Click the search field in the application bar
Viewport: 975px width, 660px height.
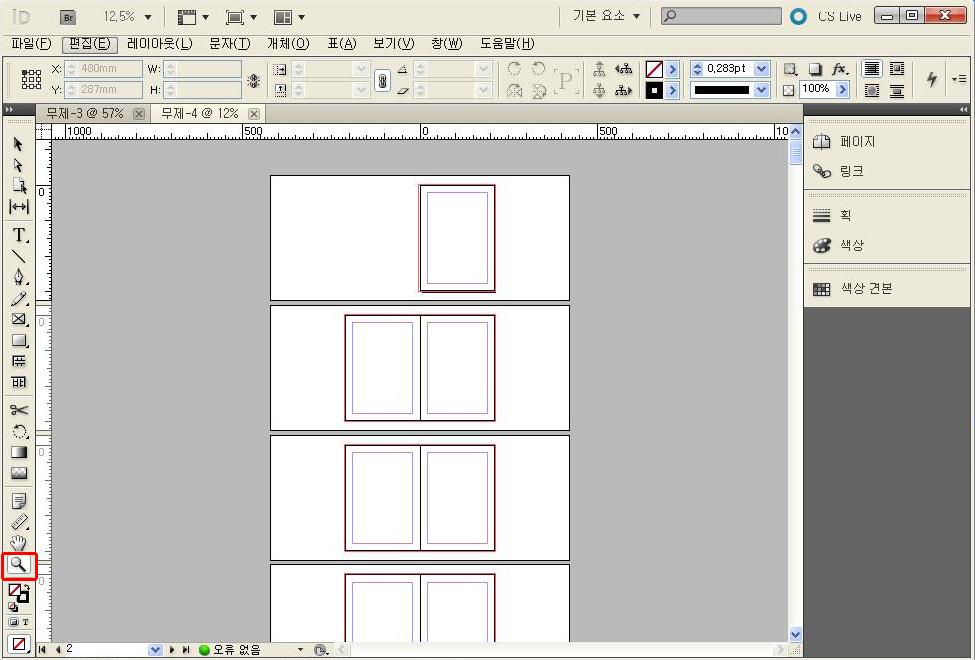727,17
